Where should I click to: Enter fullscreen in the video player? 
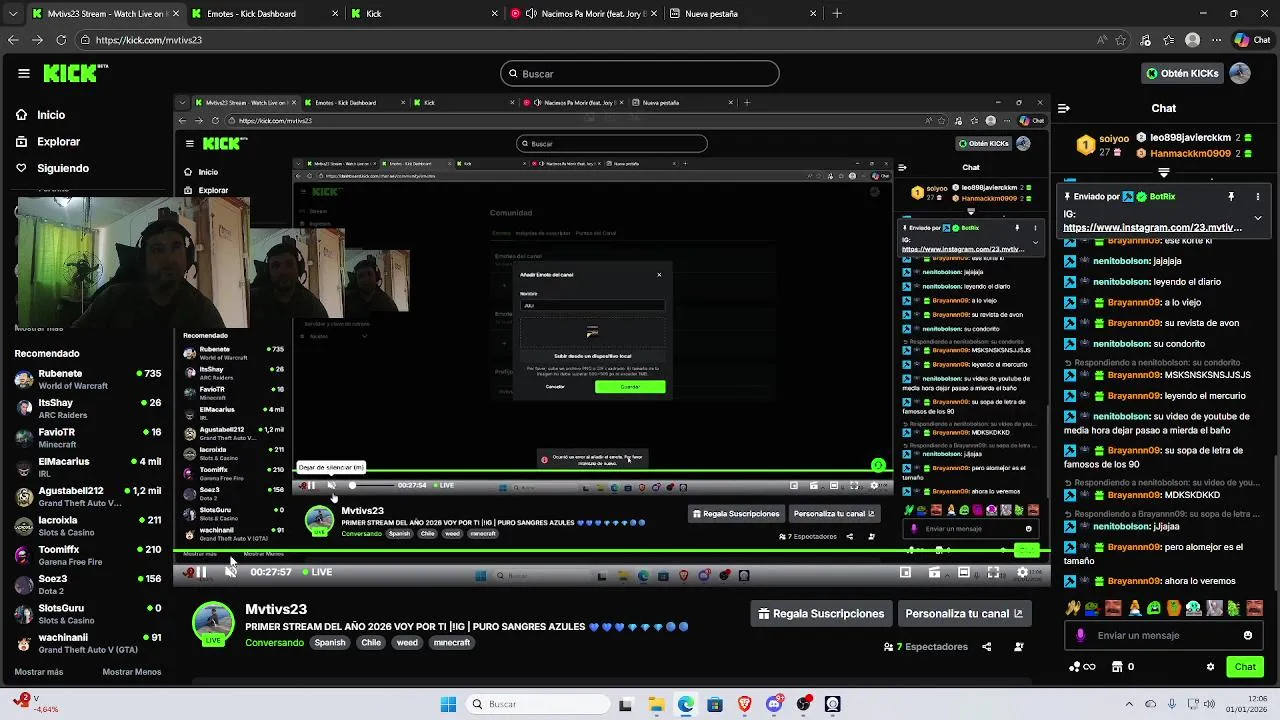coord(993,572)
